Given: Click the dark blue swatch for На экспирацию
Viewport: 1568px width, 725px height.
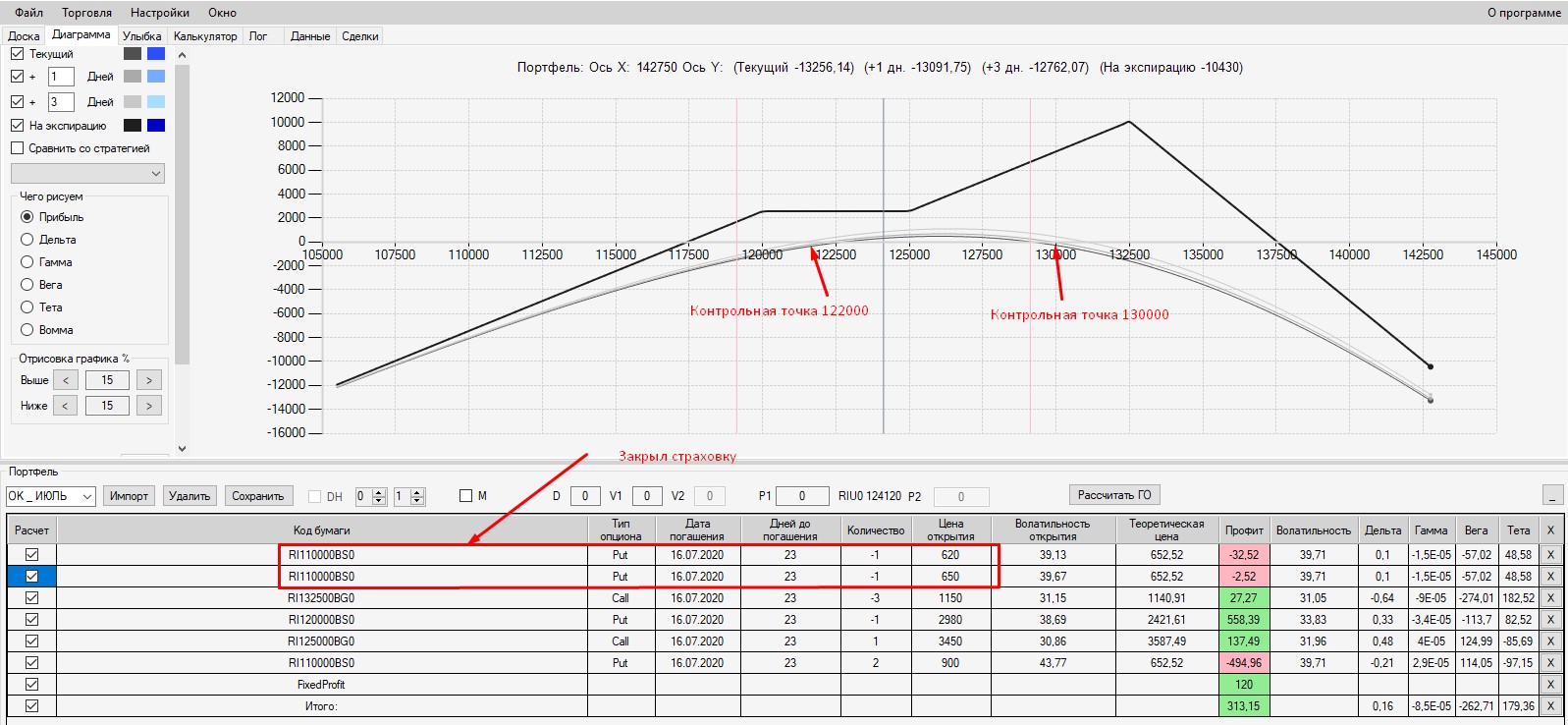Looking at the screenshot, I should tap(156, 126).
